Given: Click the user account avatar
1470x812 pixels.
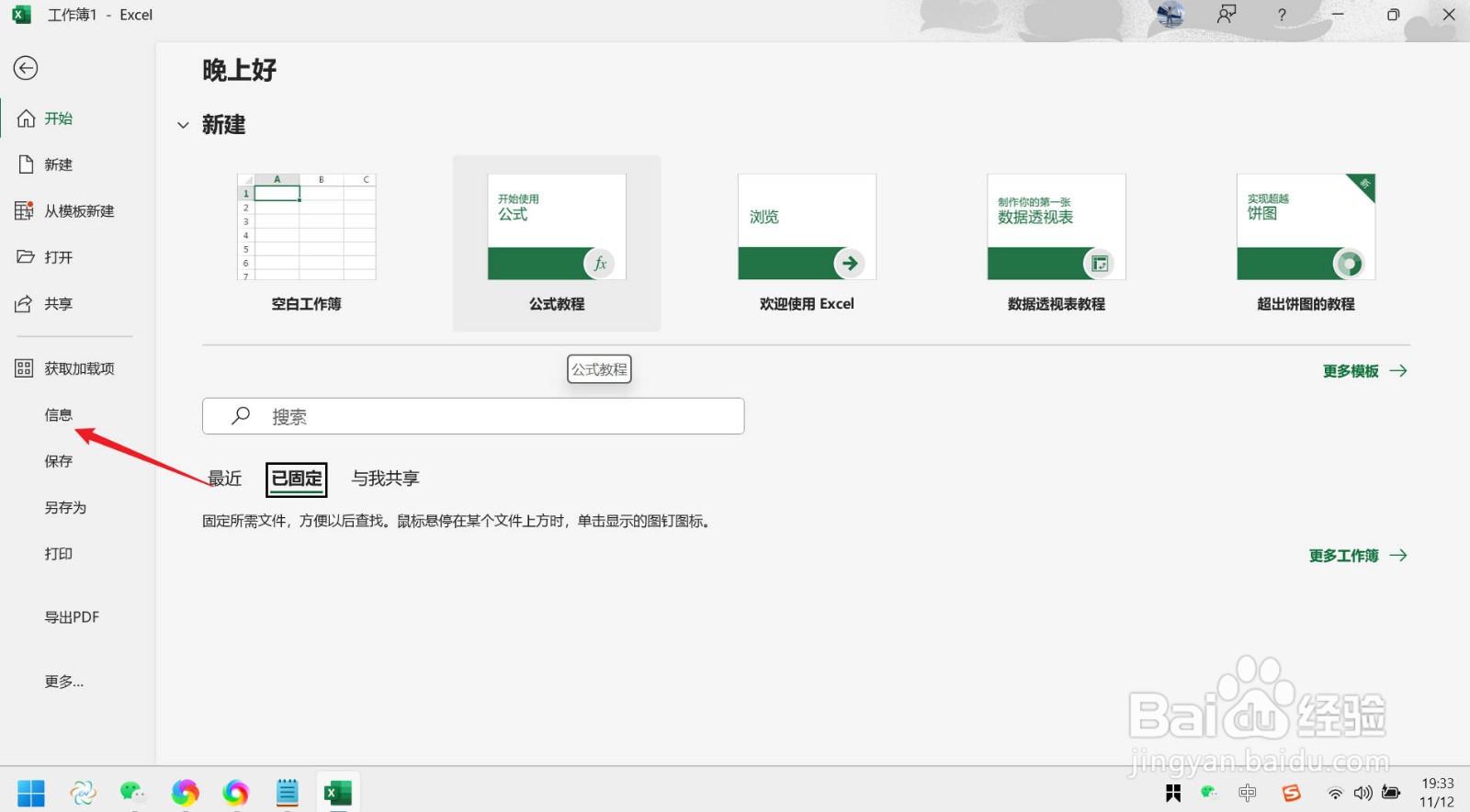Looking at the screenshot, I should tap(1170, 15).
